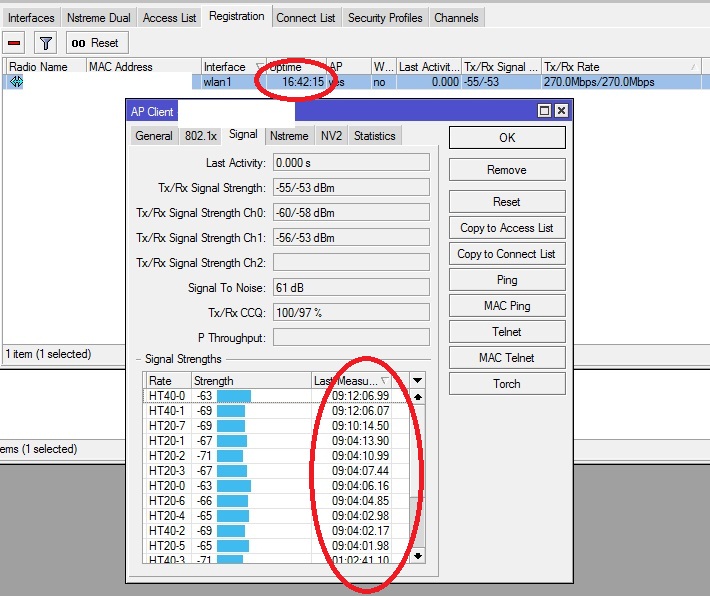Image resolution: width=710 pixels, height=596 pixels.
Task: Select the Registration tab
Action: (x=236, y=17)
